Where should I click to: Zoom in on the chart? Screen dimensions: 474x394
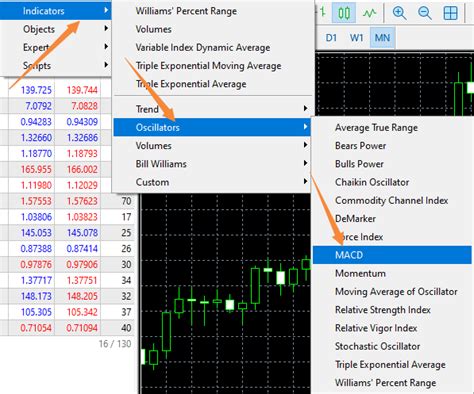(x=399, y=13)
